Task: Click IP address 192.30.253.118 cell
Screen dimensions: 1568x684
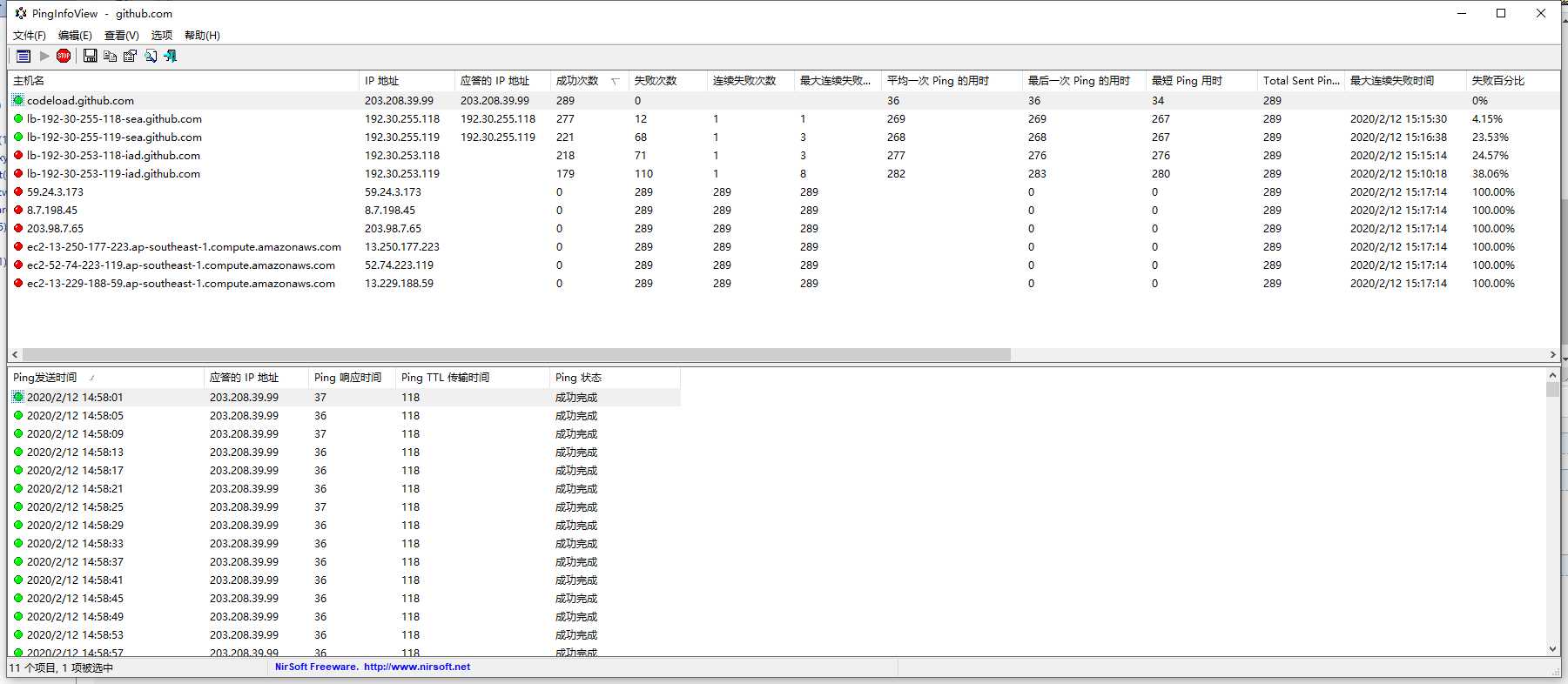Action: click(x=402, y=155)
